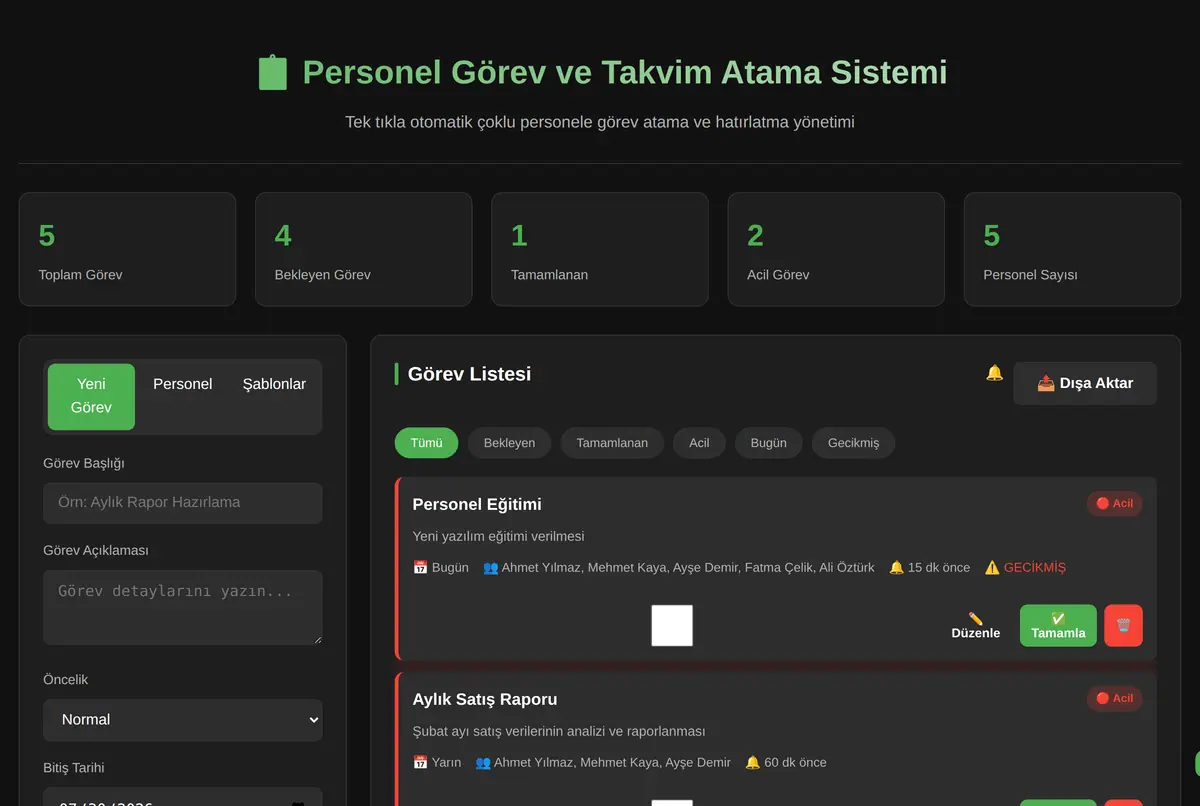The height and width of the screenshot is (806, 1200).
Task: Switch to the Yeni Görev tab
Action: click(91, 396)
